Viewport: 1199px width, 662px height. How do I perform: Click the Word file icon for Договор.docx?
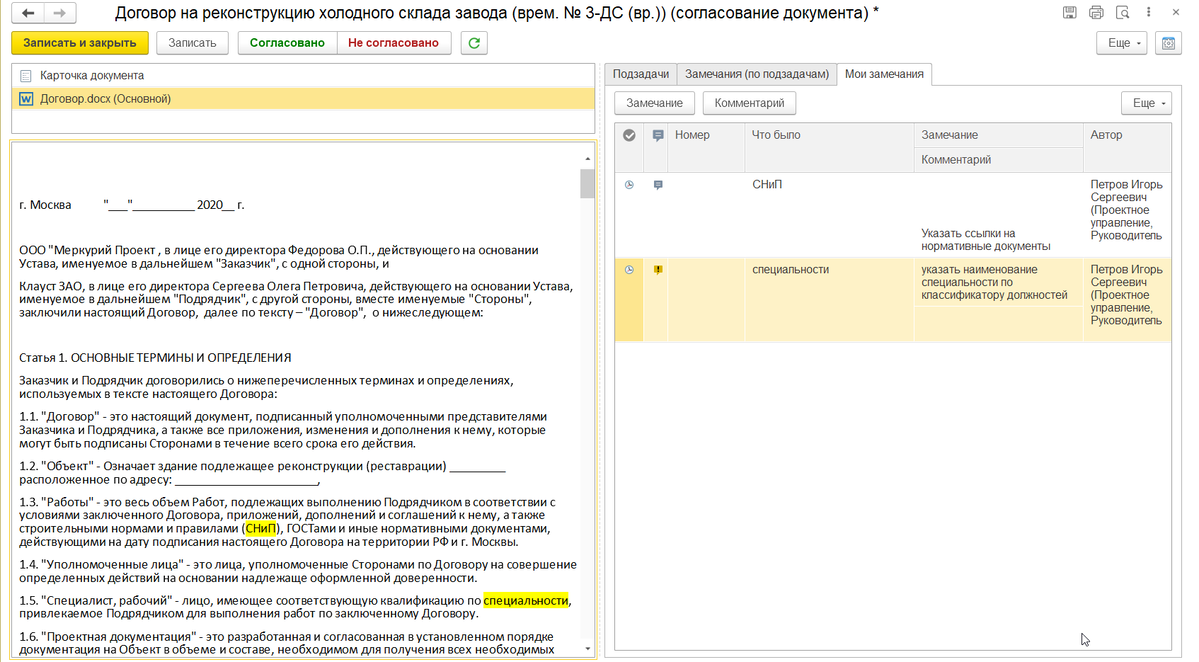click(x=26, y=99)
